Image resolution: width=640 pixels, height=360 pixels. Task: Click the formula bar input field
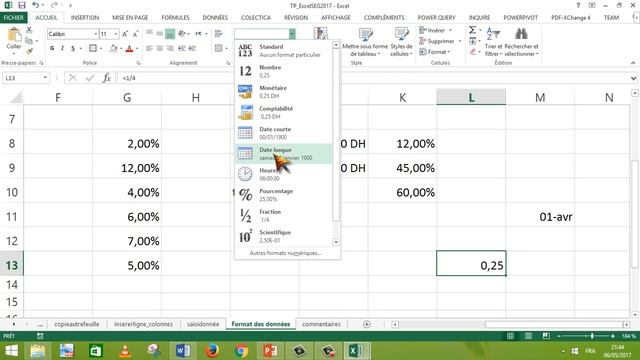(372, 78)
